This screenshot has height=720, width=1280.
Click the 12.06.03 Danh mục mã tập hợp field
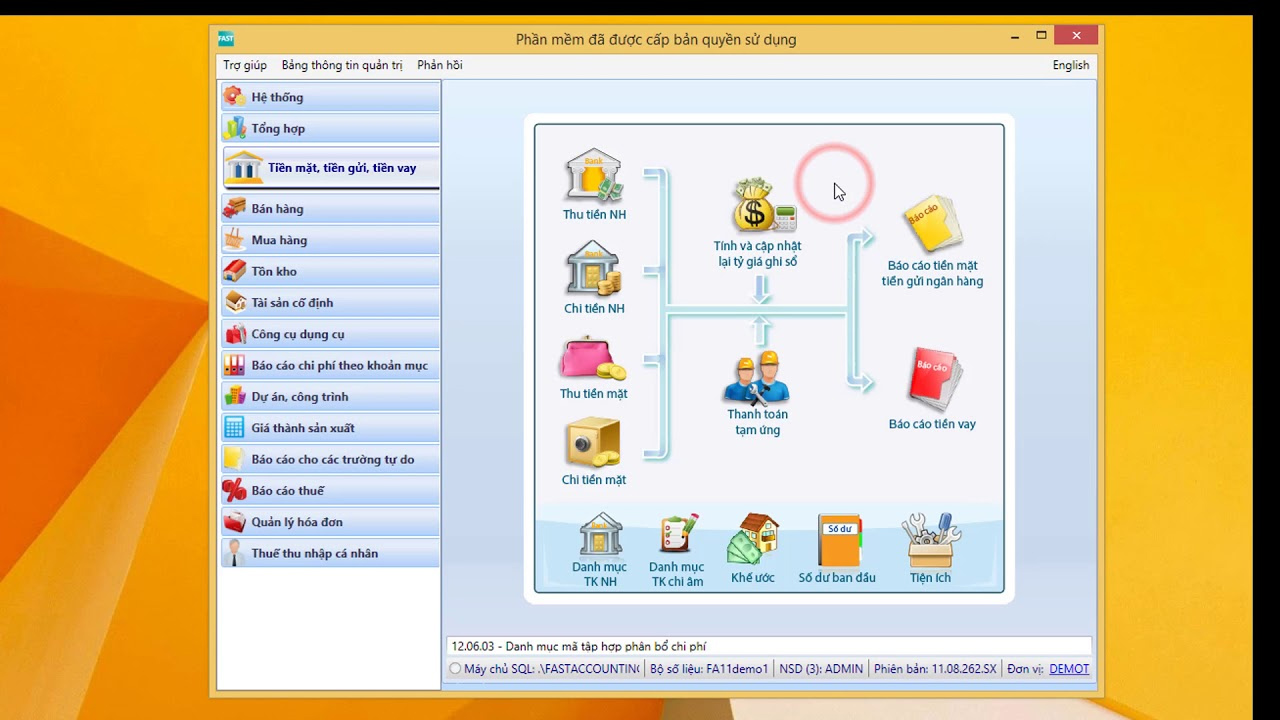coord(769,647)
